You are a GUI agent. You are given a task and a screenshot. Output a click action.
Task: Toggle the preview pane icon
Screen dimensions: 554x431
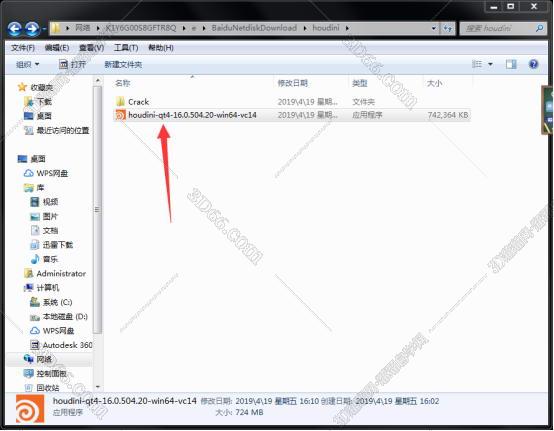tap(511, 64)
